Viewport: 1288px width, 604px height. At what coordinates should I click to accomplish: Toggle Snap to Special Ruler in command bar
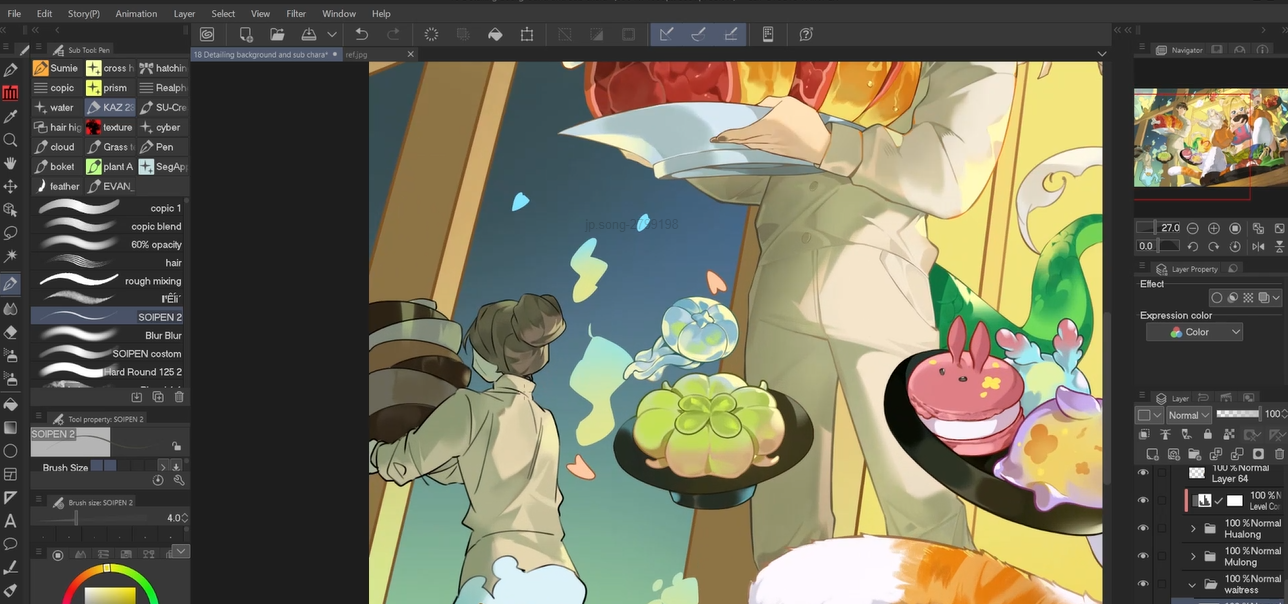[x=698, y=34]
